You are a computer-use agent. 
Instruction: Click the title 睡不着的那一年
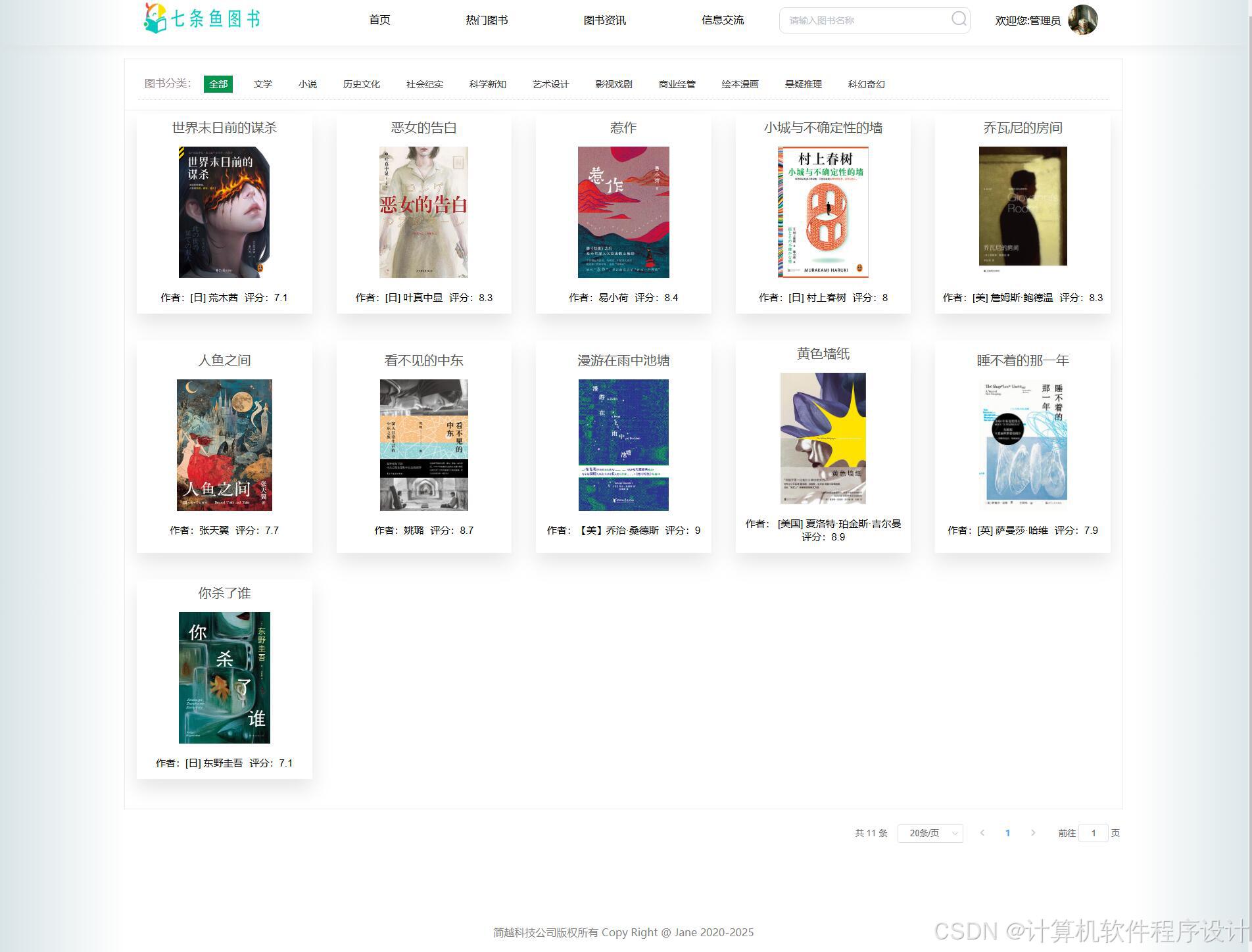(x=1023, y=360)
